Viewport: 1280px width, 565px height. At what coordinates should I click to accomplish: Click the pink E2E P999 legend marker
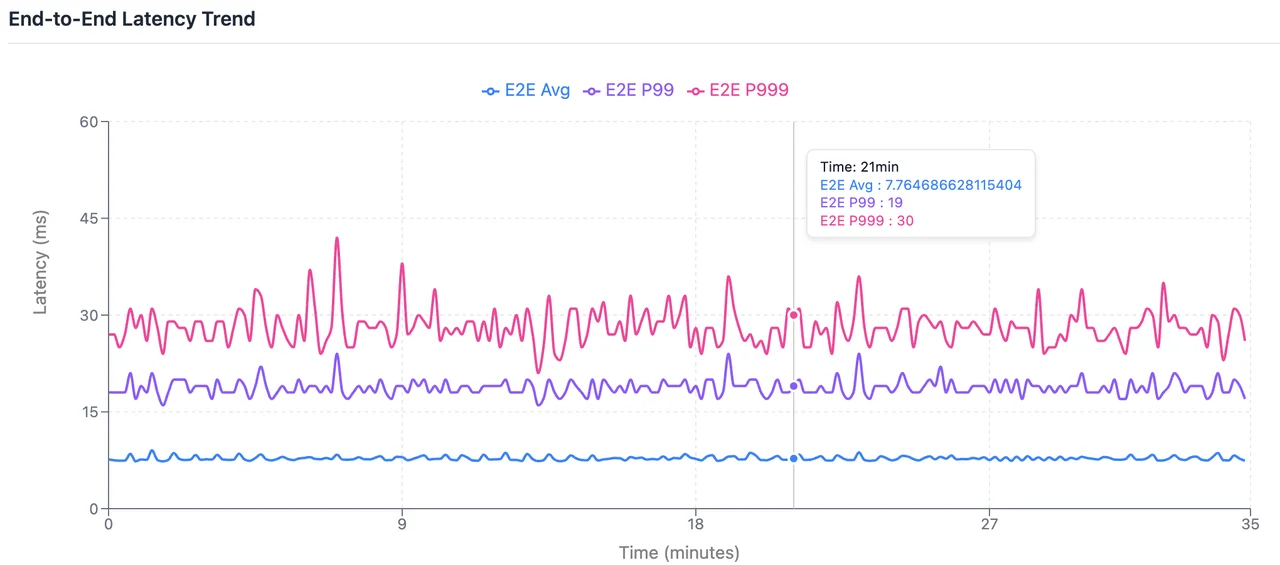tap(695, 90)
